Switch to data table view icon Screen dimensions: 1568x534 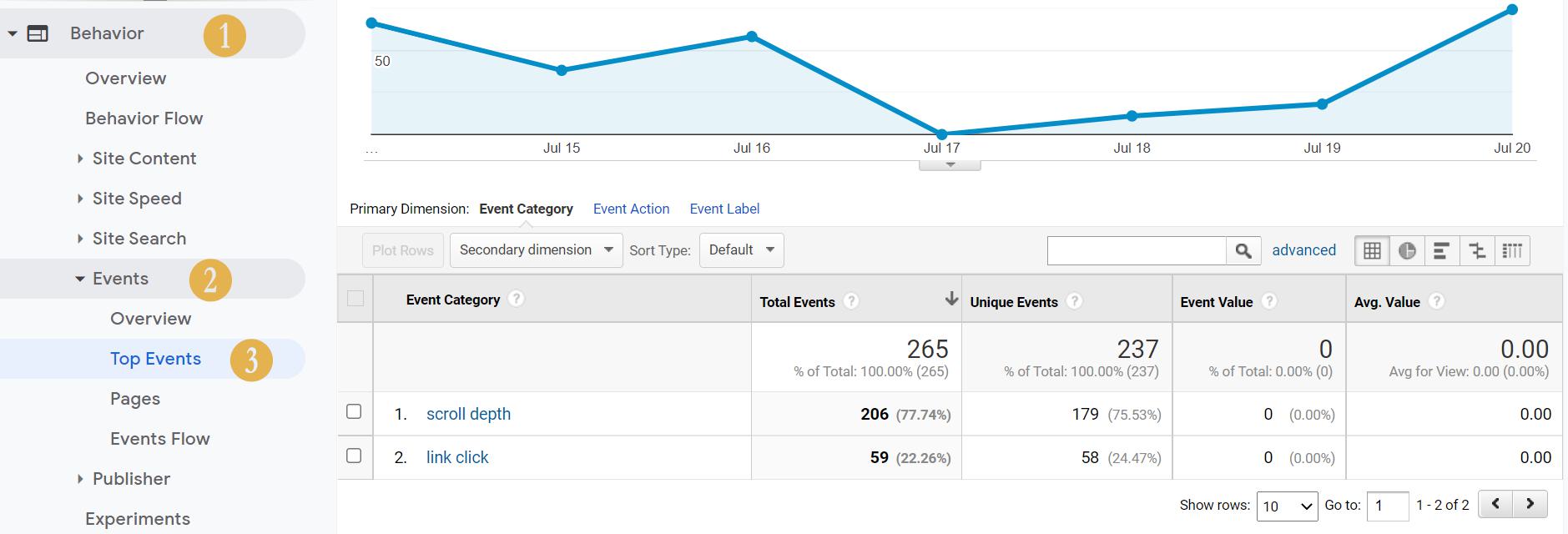click(x=1372, y=250)
